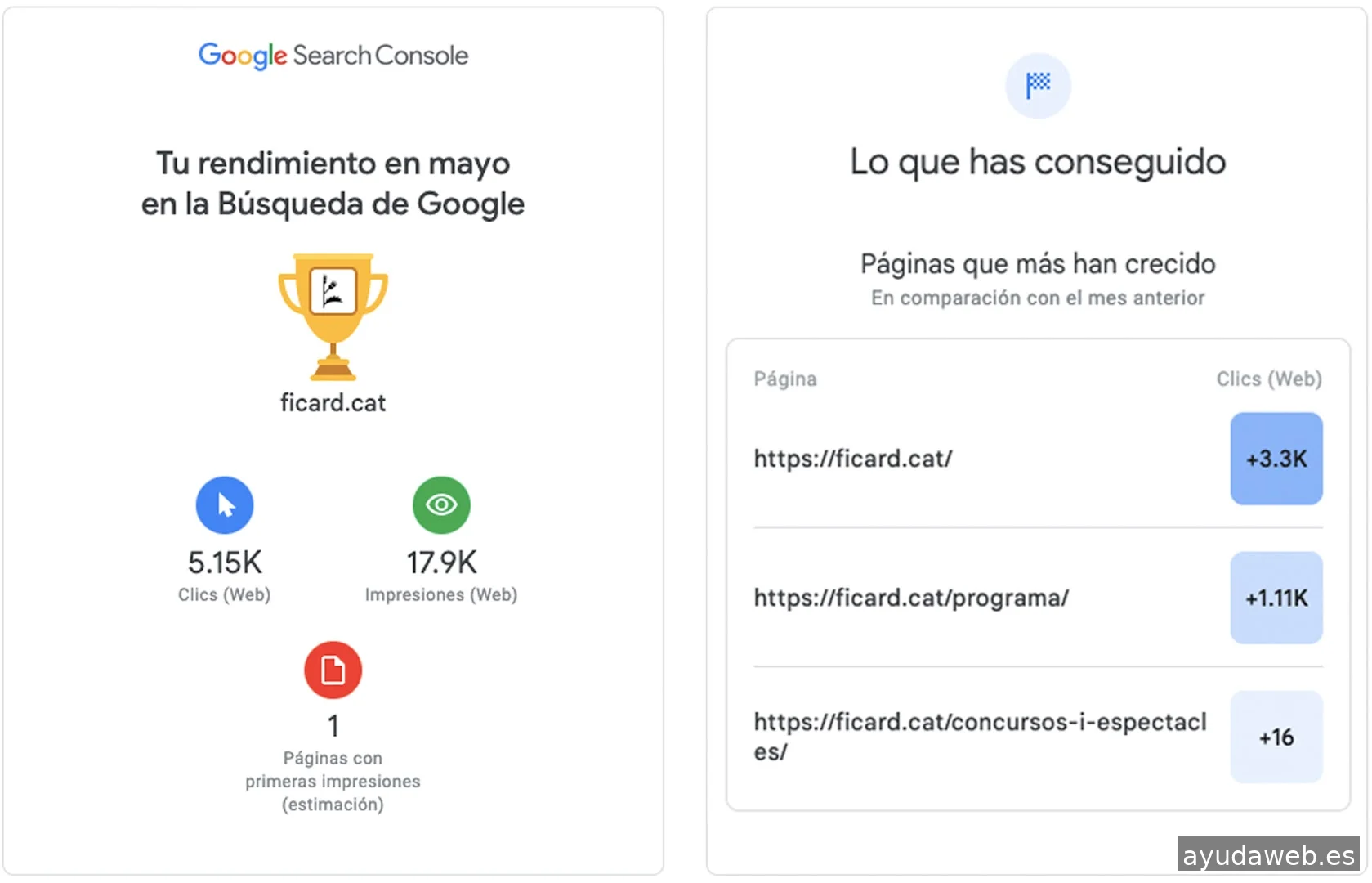Click the Clics (Web) column header

[x=1268, y=379]
